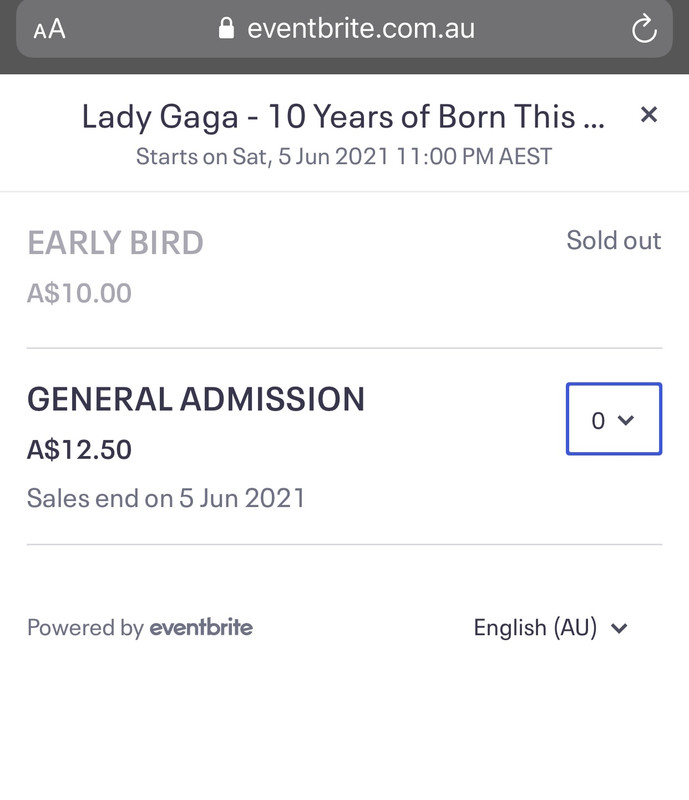Click the chevron beside English (AU)
The height and width of the screenshot is (800, 689).
619,629
